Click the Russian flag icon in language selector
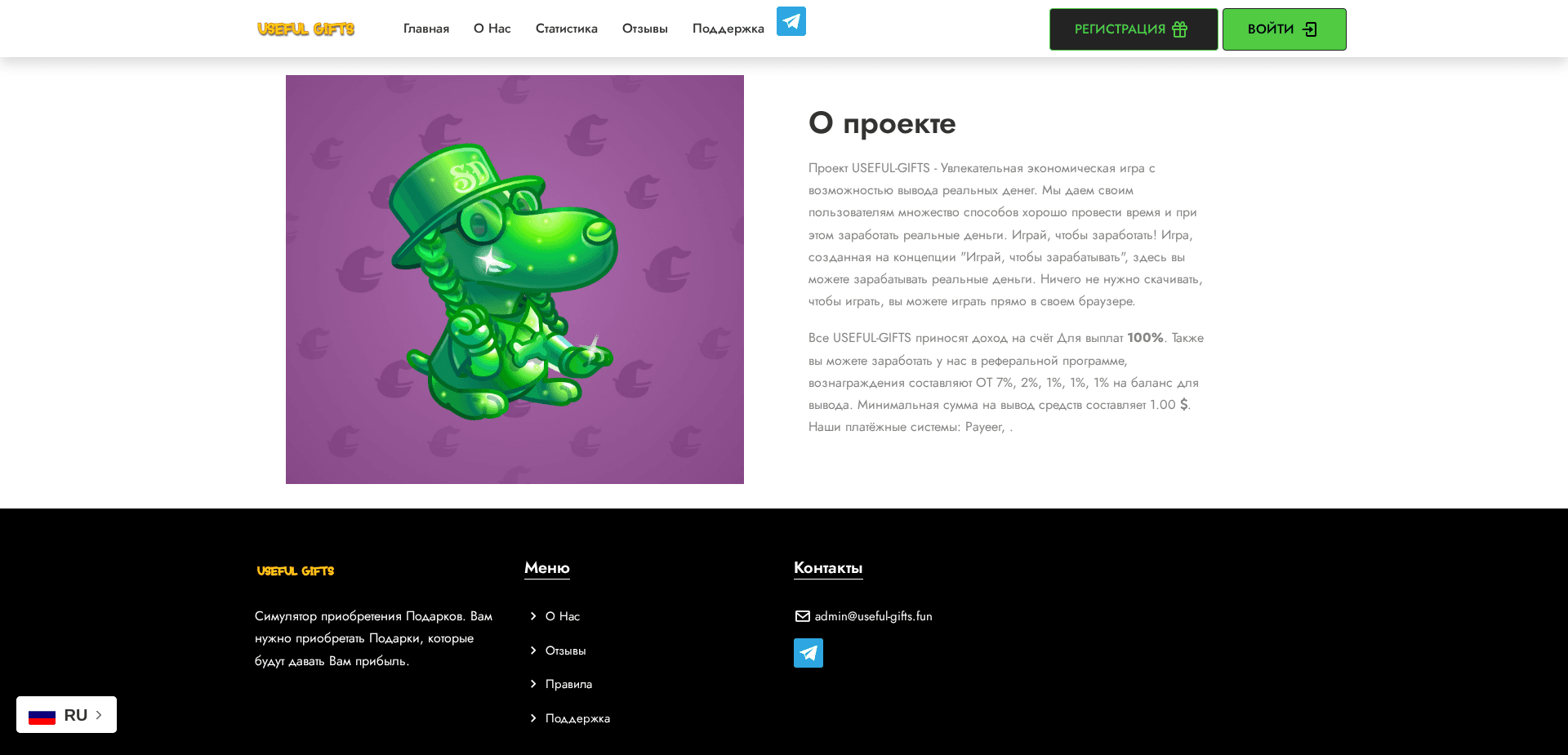1568x755 pixels. click(42, 715)
